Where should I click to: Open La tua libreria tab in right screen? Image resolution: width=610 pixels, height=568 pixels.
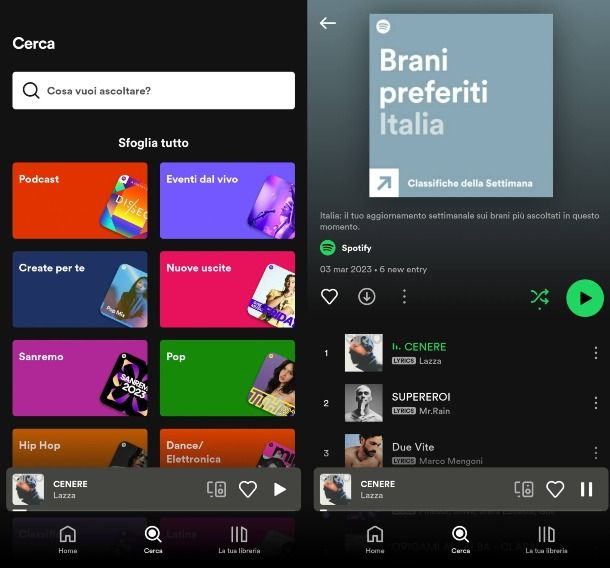[x=546, y=540]
